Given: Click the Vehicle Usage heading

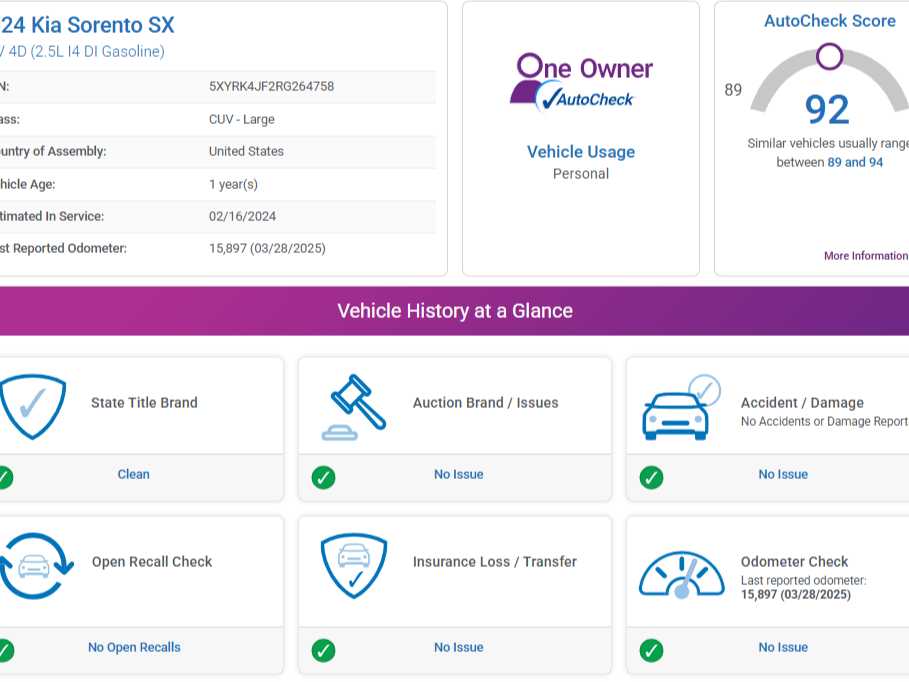Looking at the screenshot, I should (581, 152).
